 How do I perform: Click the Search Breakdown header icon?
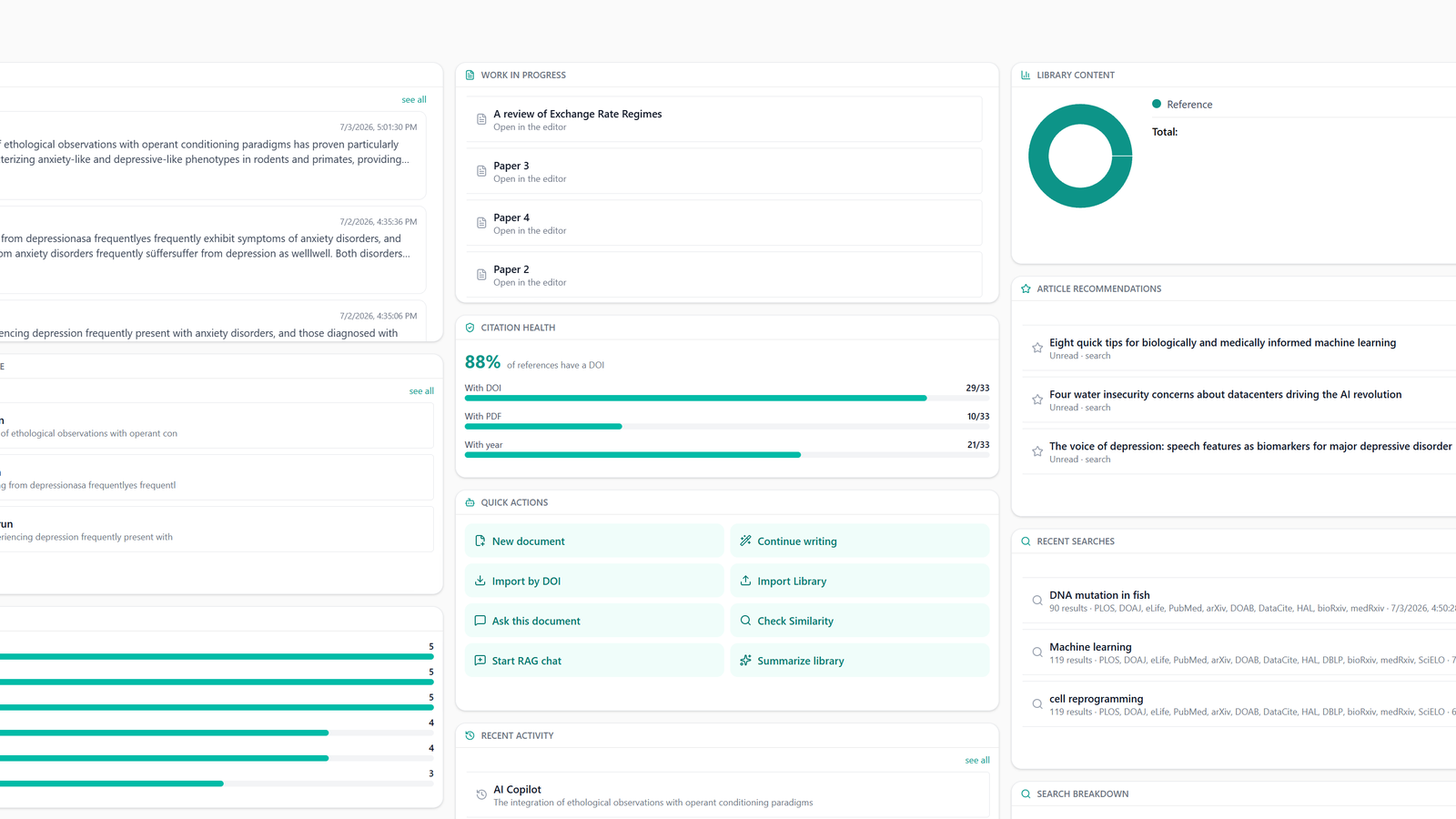pyautogui.click(x=1026, y=794)
